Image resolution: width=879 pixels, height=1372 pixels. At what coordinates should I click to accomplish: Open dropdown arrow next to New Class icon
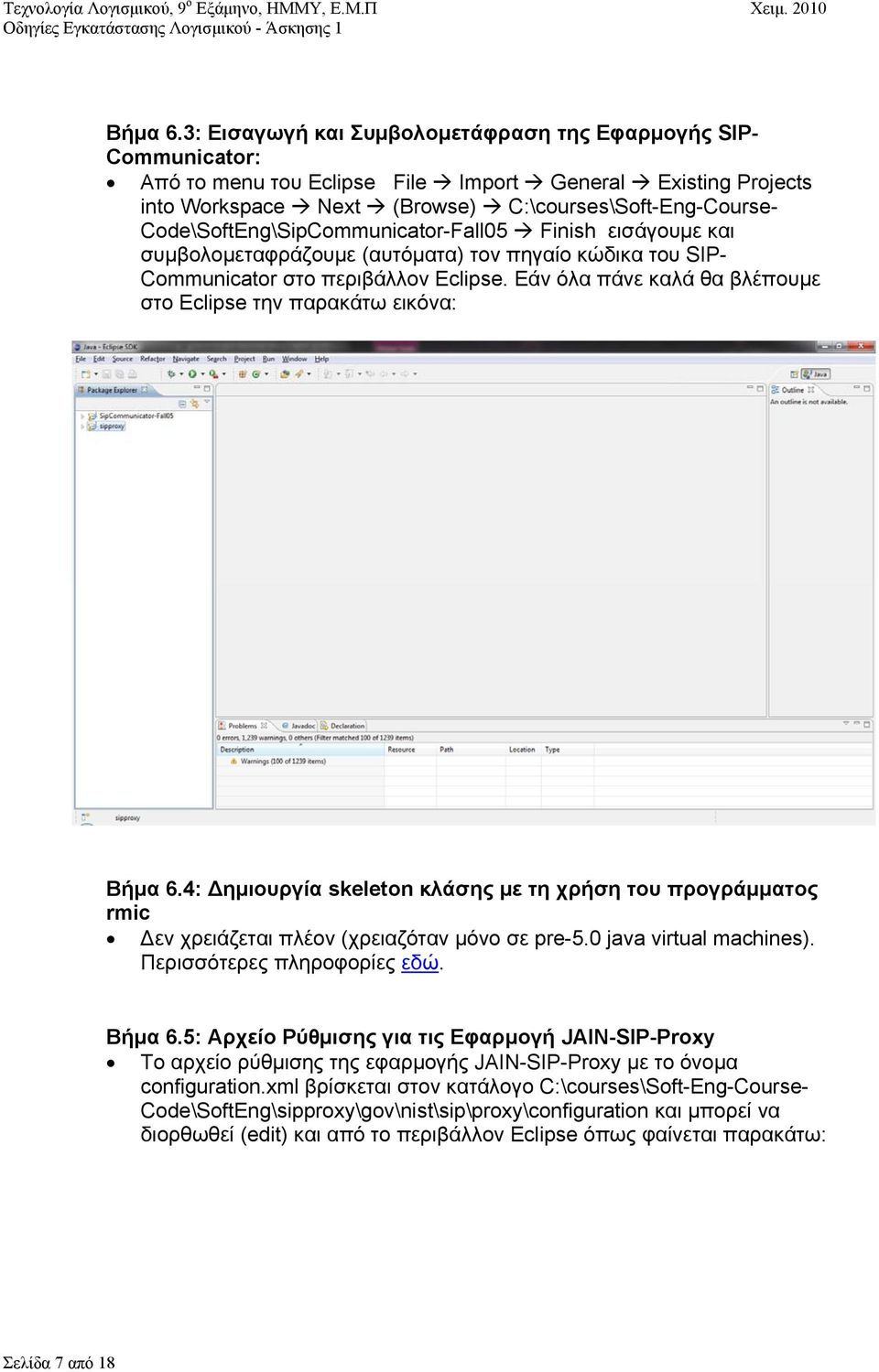[x=266, y=374]
